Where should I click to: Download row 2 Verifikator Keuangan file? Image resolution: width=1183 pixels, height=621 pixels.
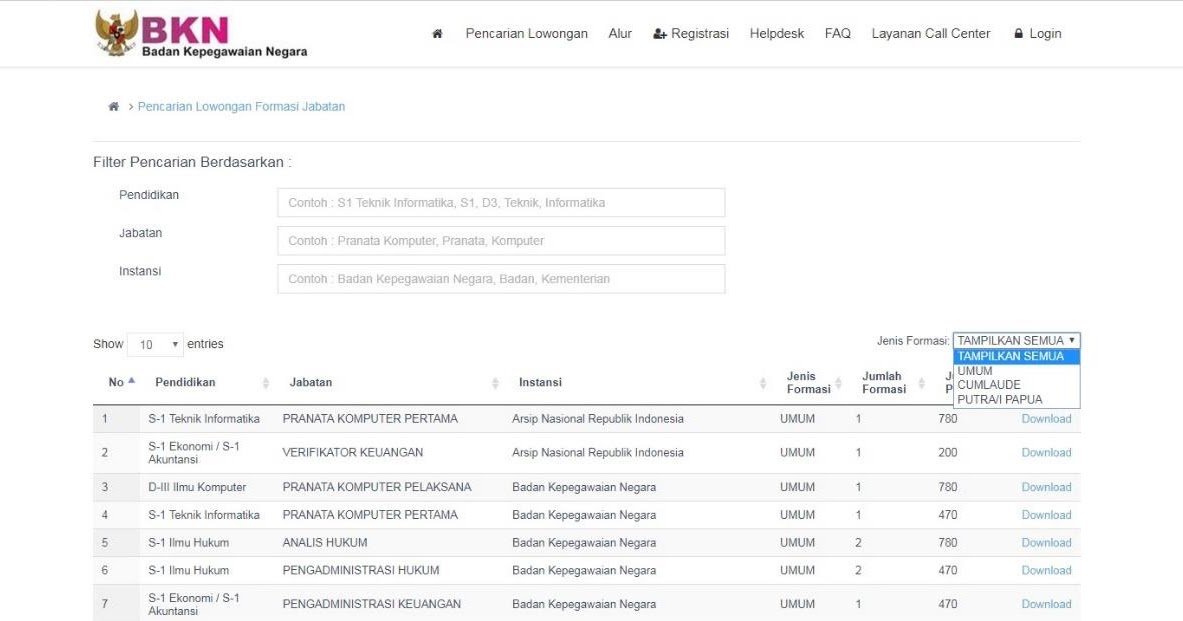[x=1046, y=453]
